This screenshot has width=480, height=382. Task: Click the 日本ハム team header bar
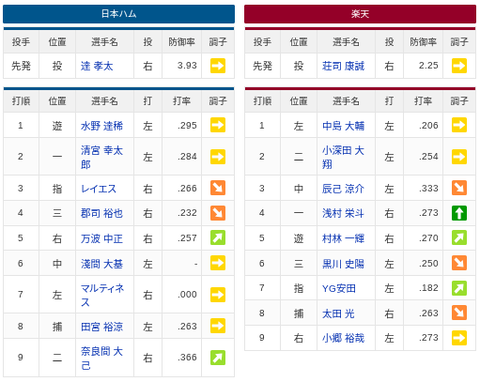coord(119,14)
